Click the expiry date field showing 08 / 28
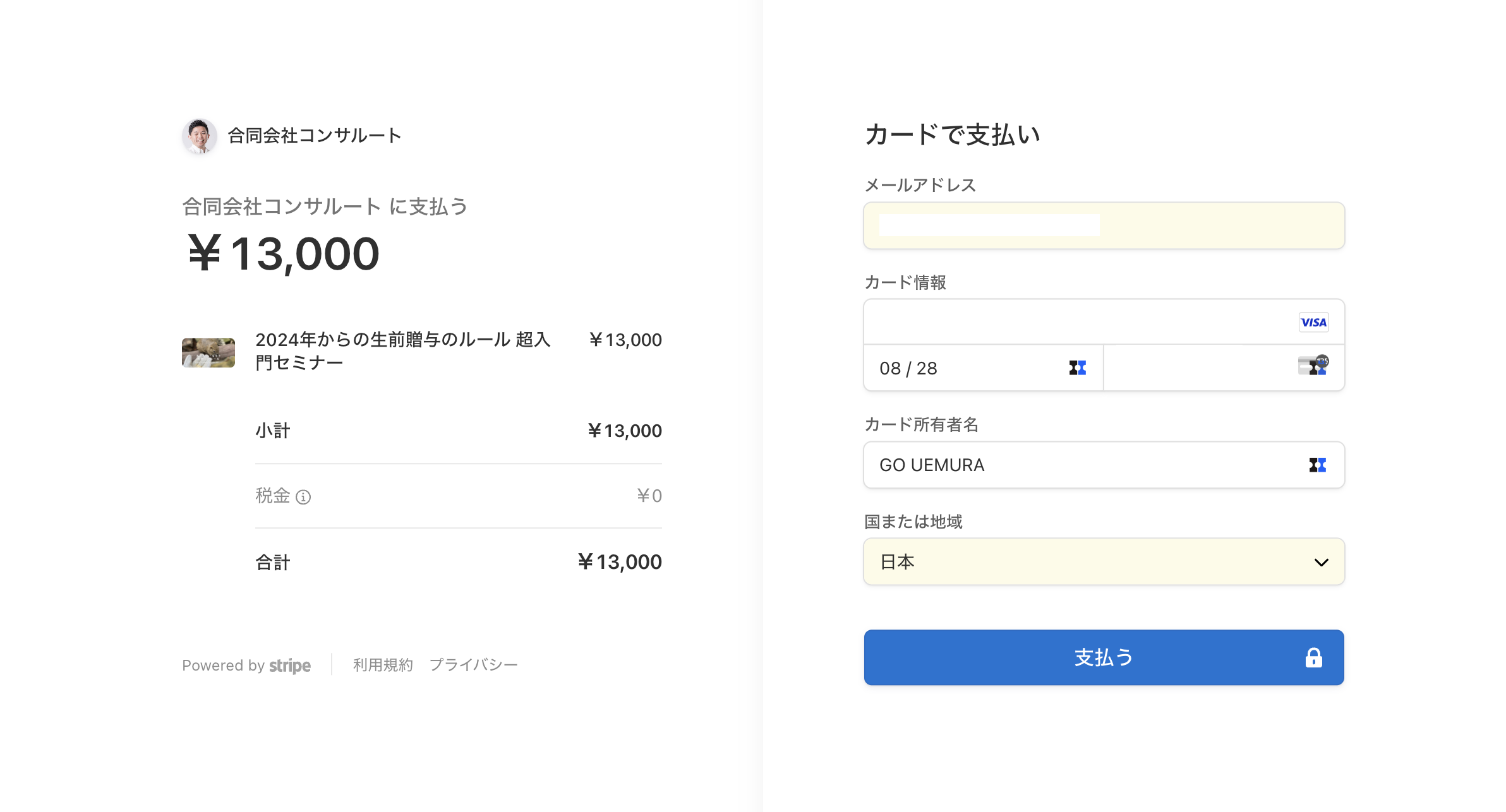The image size is (1506, 812). click(x=984, y=368)
